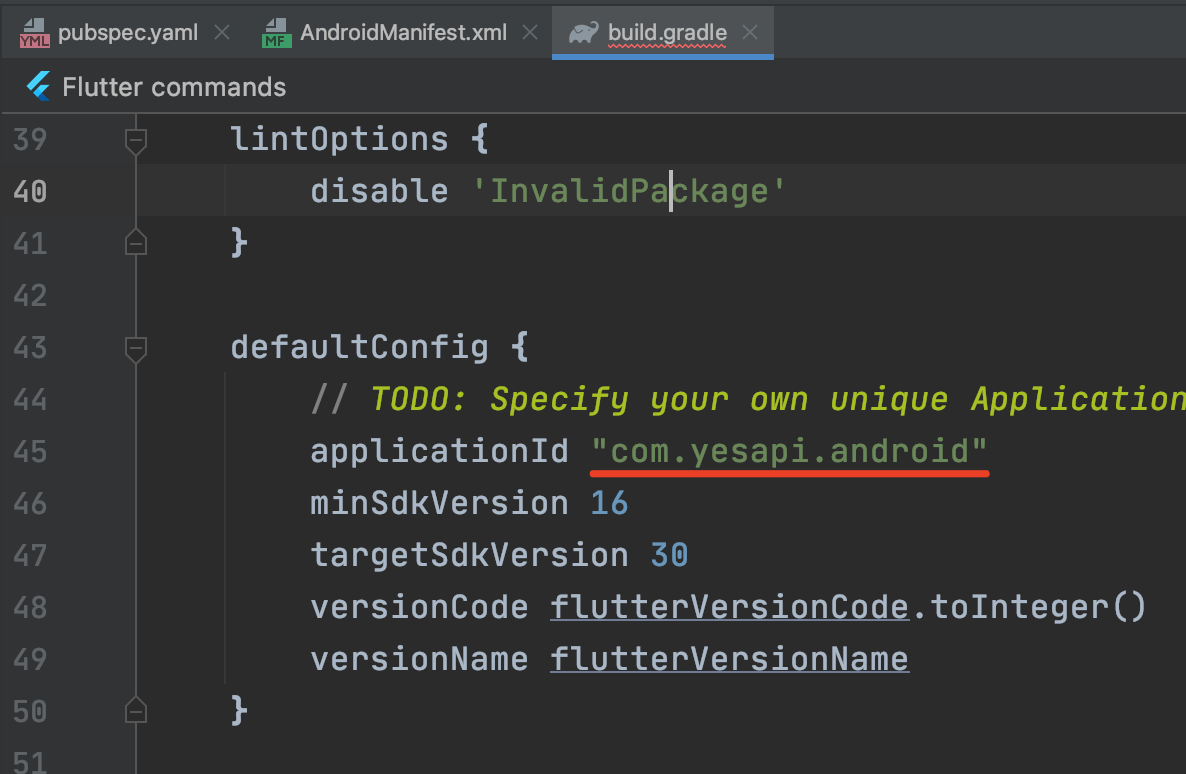Click the YML file icon on pubspec tab

pyautogui.click(x=34, y=33)
